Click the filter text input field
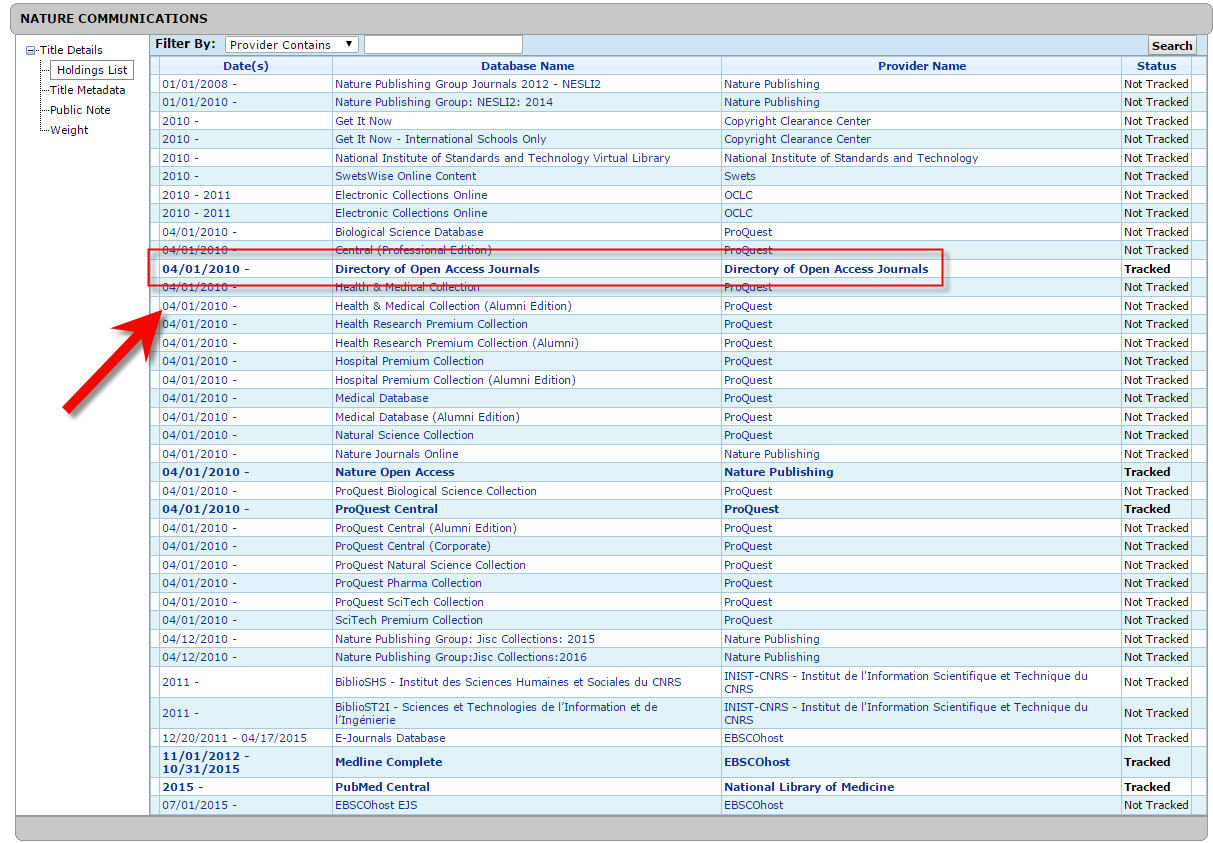Viewport: 1213px width, 843px height. click(x=443, y=45)
